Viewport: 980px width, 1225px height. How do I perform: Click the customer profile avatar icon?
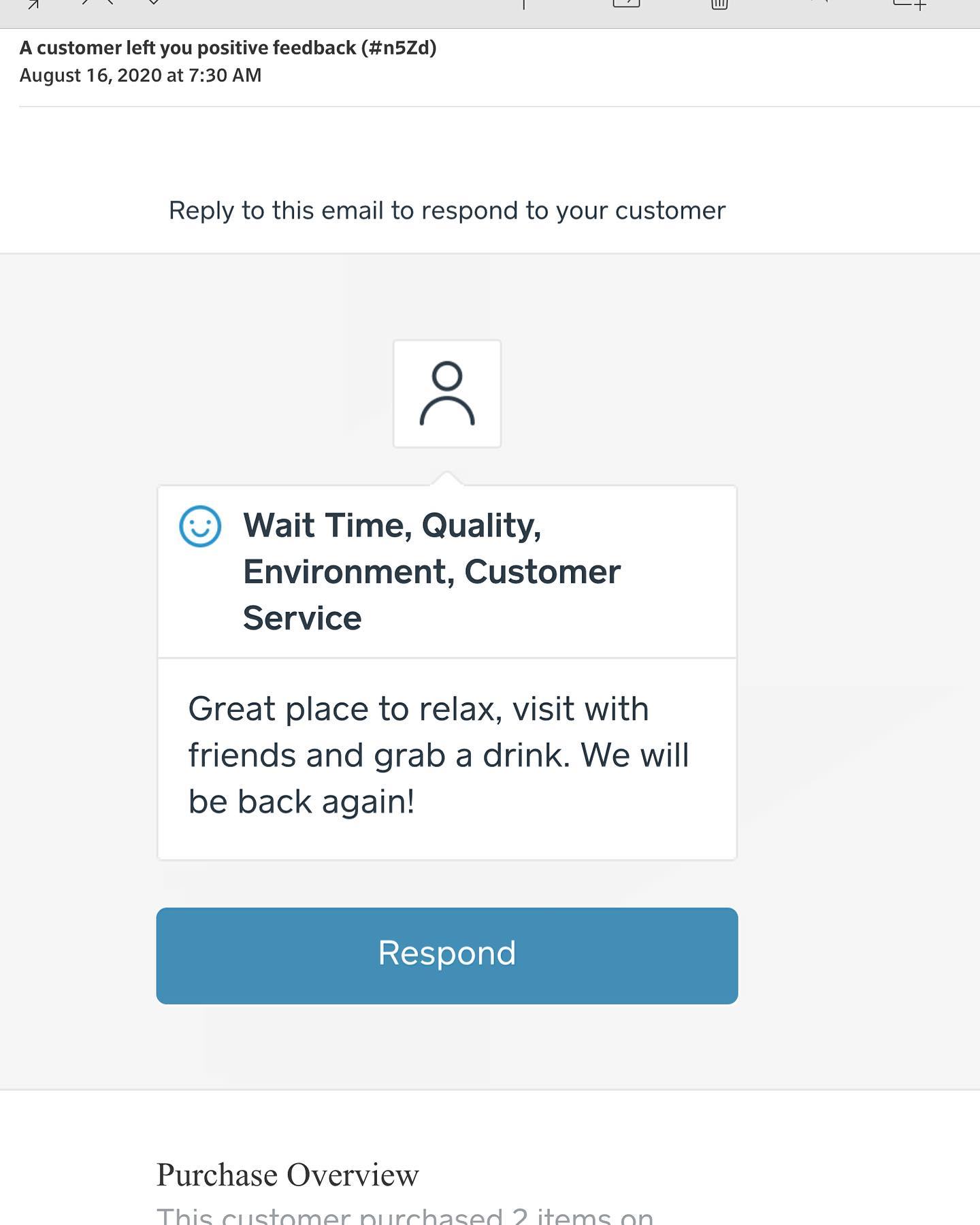447,394
